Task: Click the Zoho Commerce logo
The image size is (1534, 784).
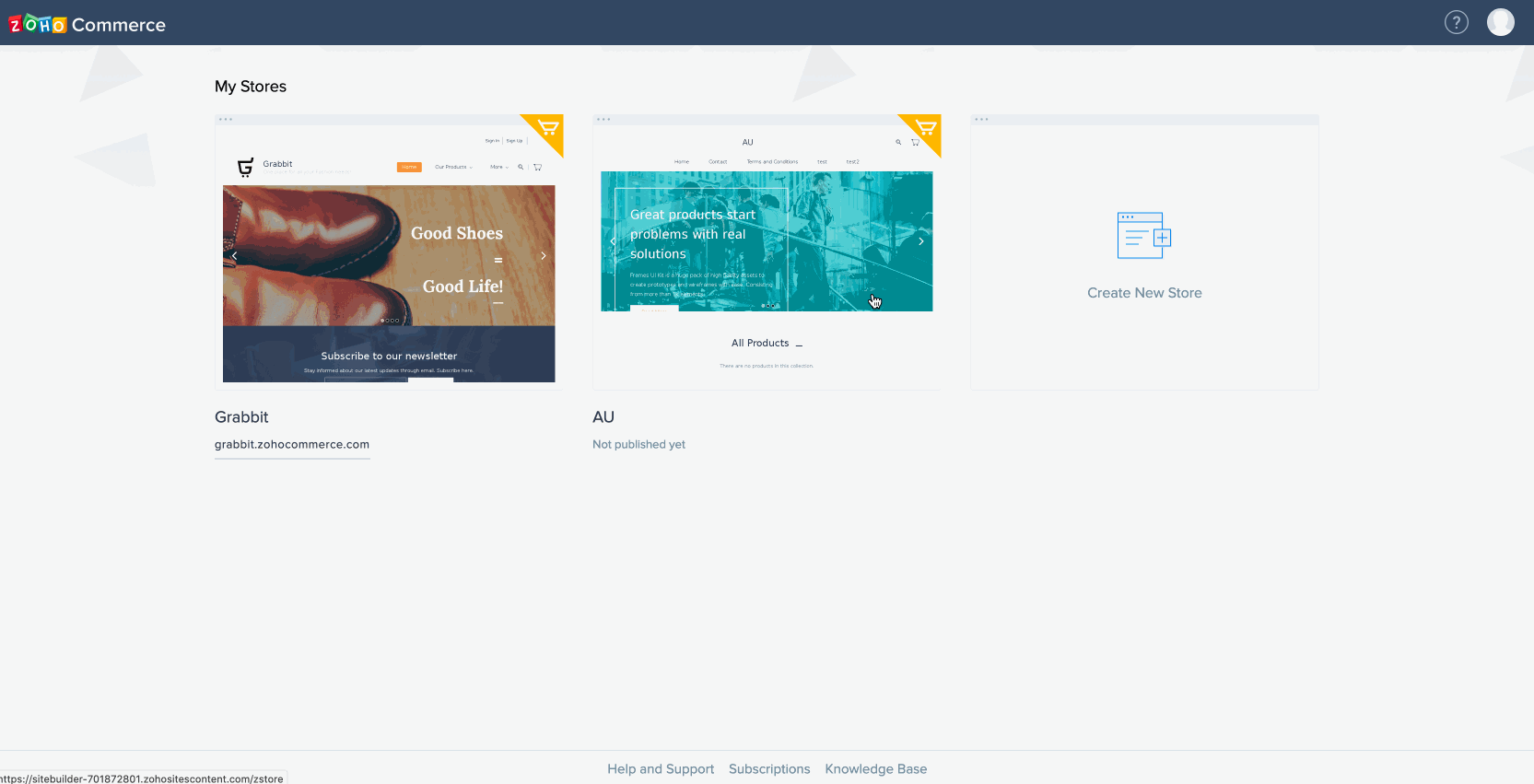Action: coord(88,24)
